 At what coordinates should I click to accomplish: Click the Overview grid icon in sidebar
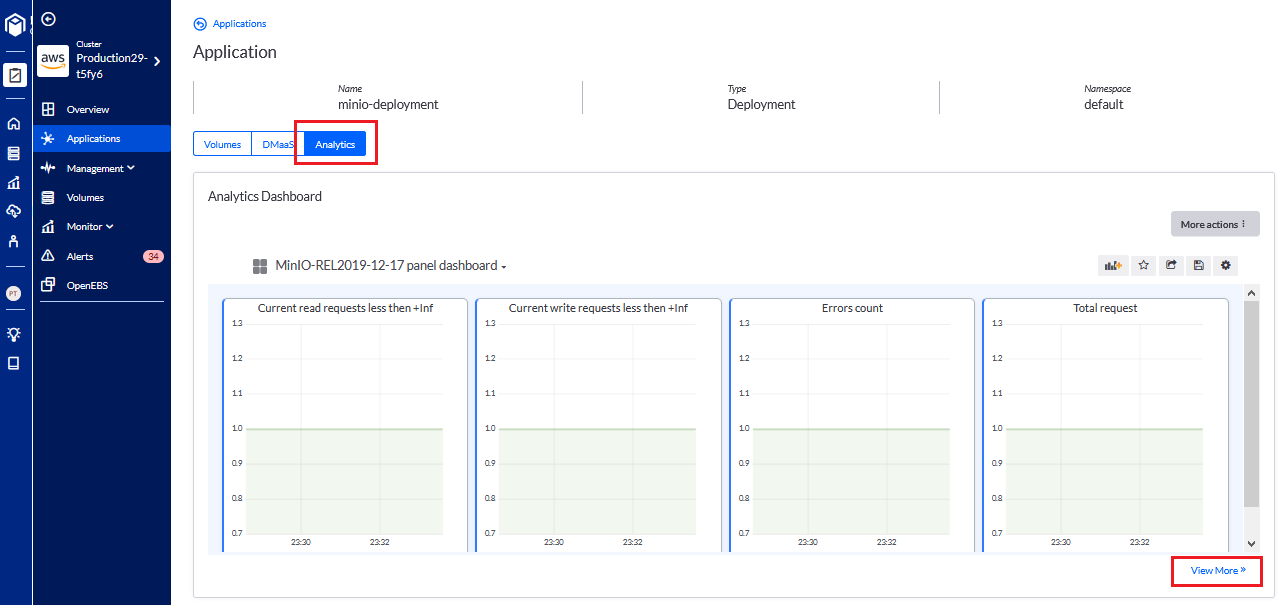[x=48, y=109]
